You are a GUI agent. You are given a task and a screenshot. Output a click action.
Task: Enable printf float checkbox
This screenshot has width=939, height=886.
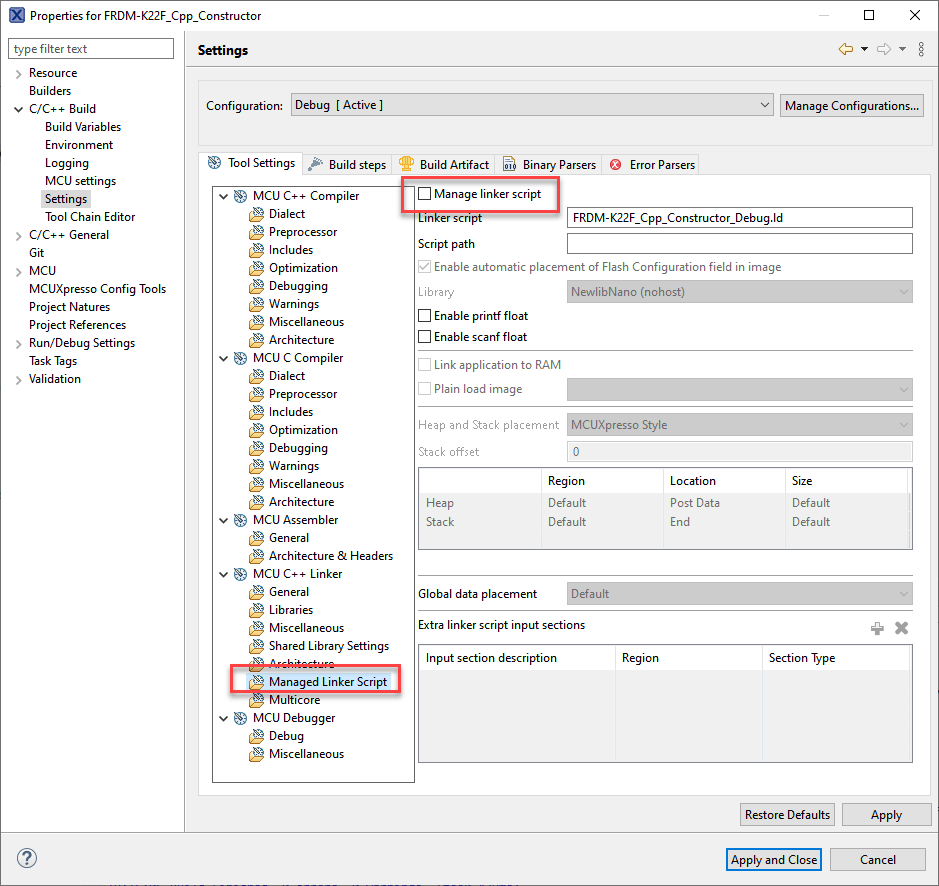tap(425, 316)
